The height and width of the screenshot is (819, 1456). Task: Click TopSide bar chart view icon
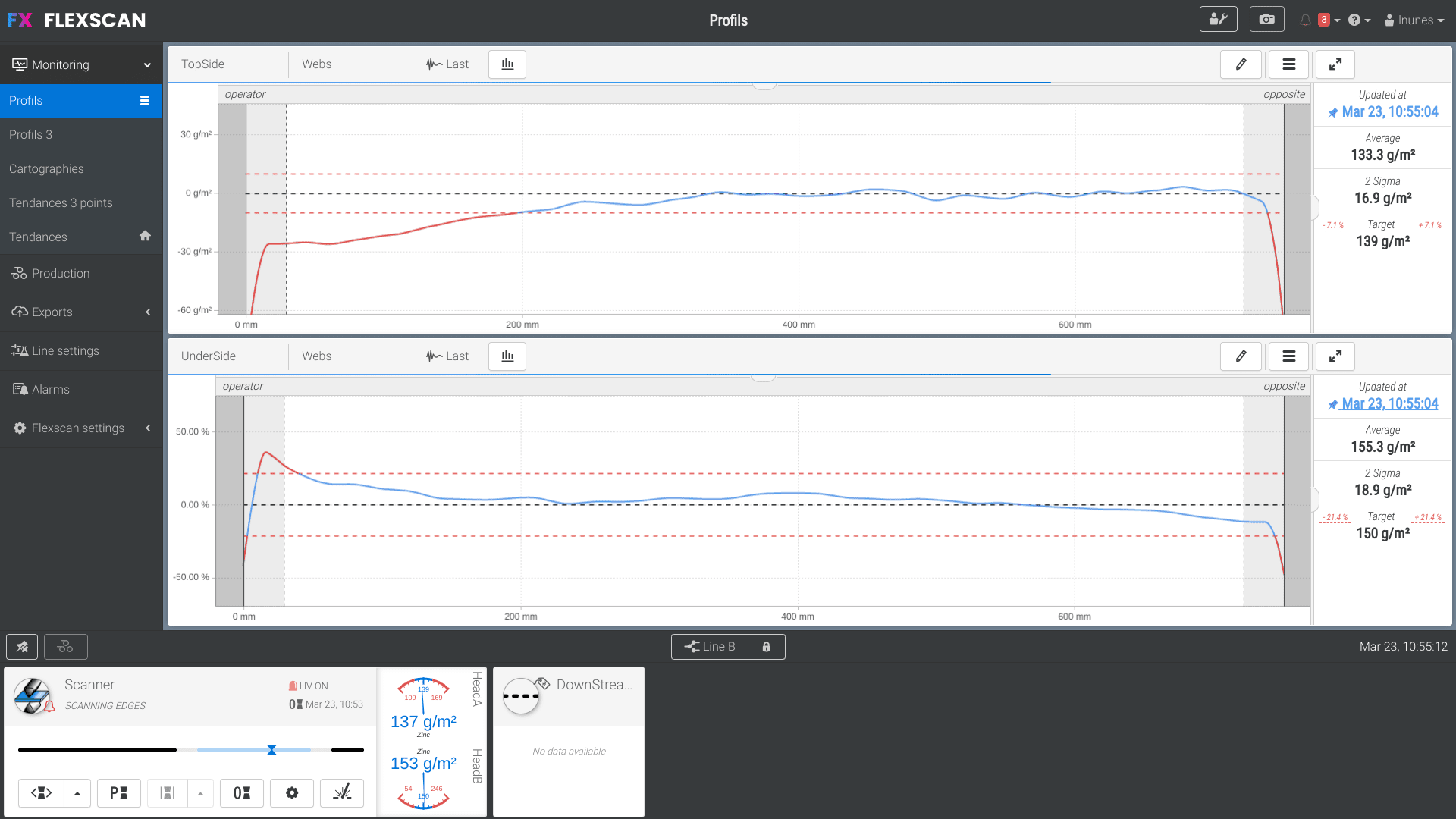[x=507, y=64]
